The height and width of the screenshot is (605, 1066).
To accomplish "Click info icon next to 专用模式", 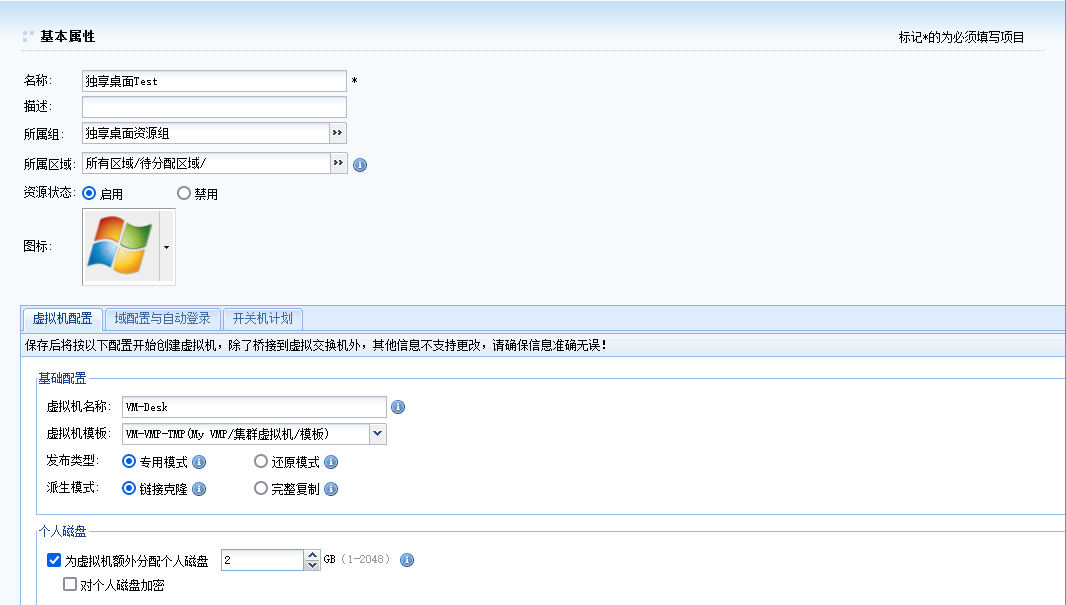I will point(199,462).
